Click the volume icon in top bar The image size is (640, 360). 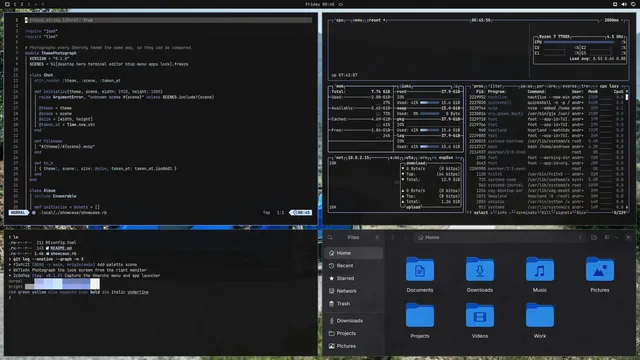[624, 4]
